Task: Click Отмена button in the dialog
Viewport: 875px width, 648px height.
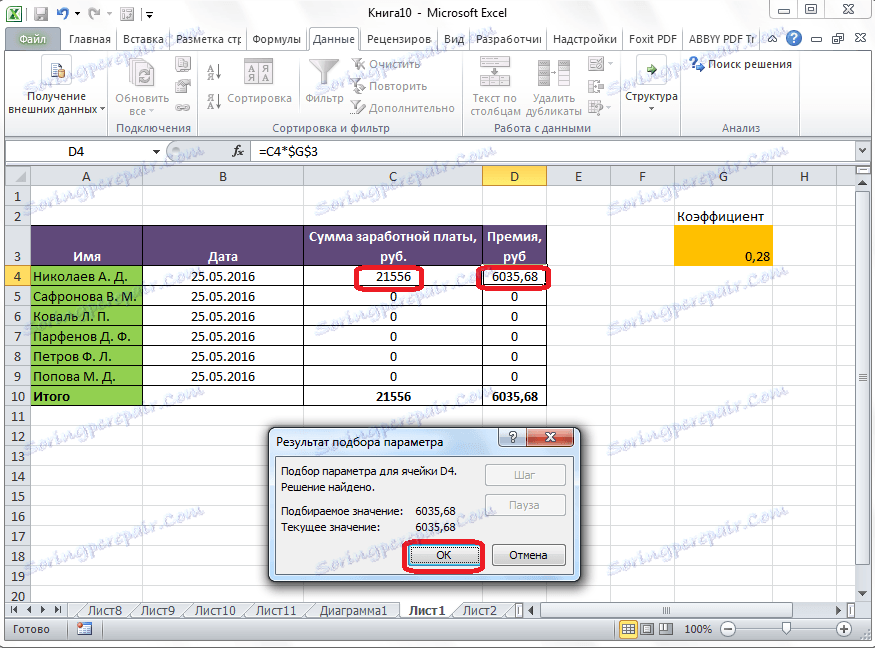Action: pos(528,554)
